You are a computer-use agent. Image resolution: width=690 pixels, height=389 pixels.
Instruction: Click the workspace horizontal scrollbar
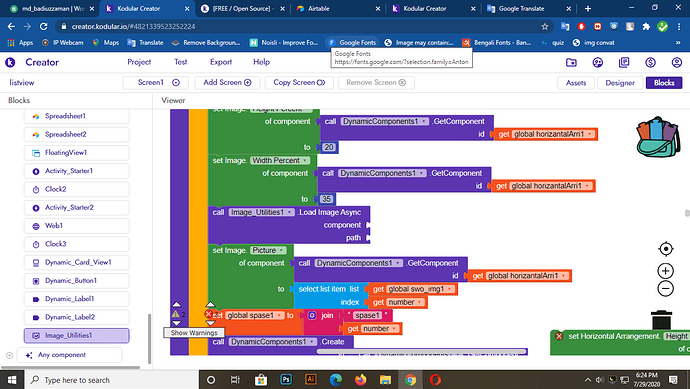[422, 352]
